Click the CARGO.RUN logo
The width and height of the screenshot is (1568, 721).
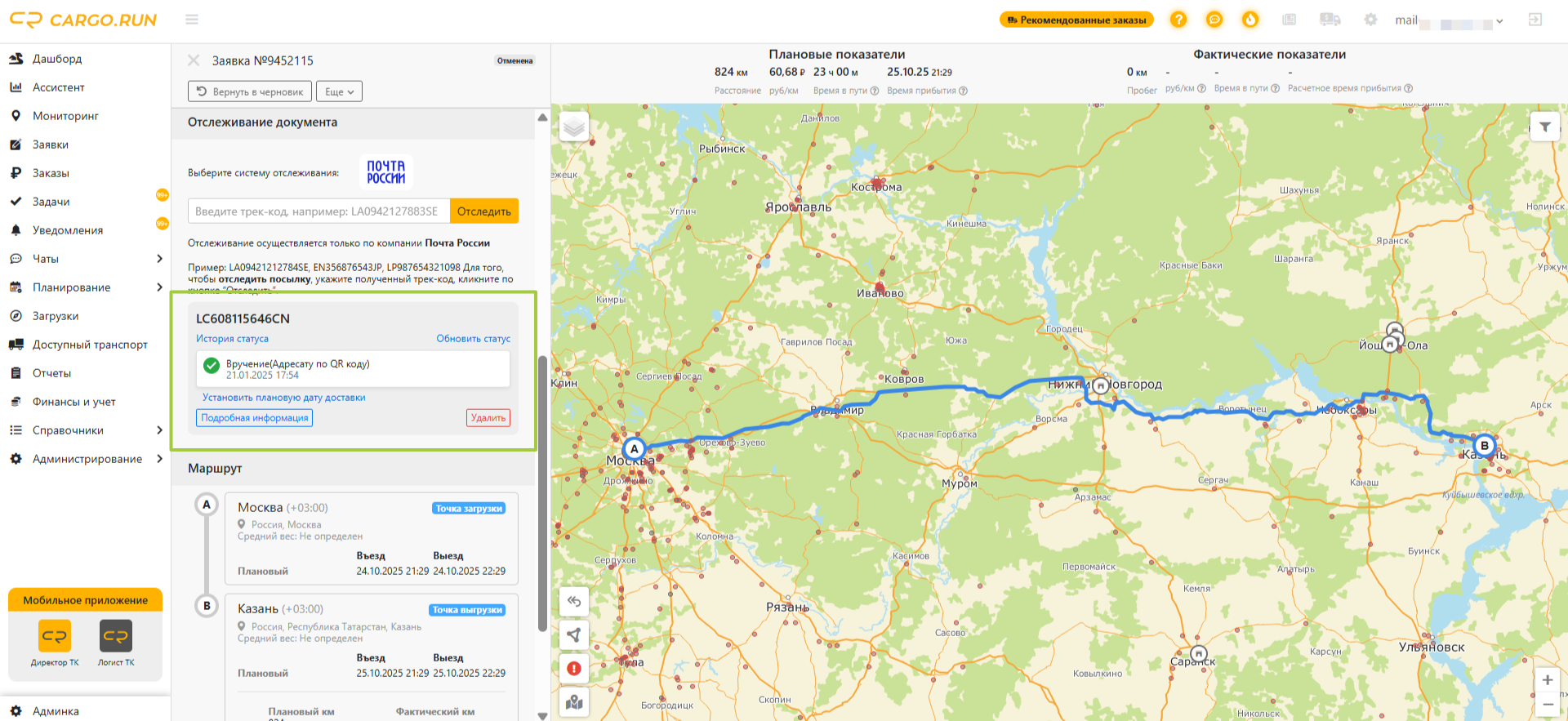(83, 20)
